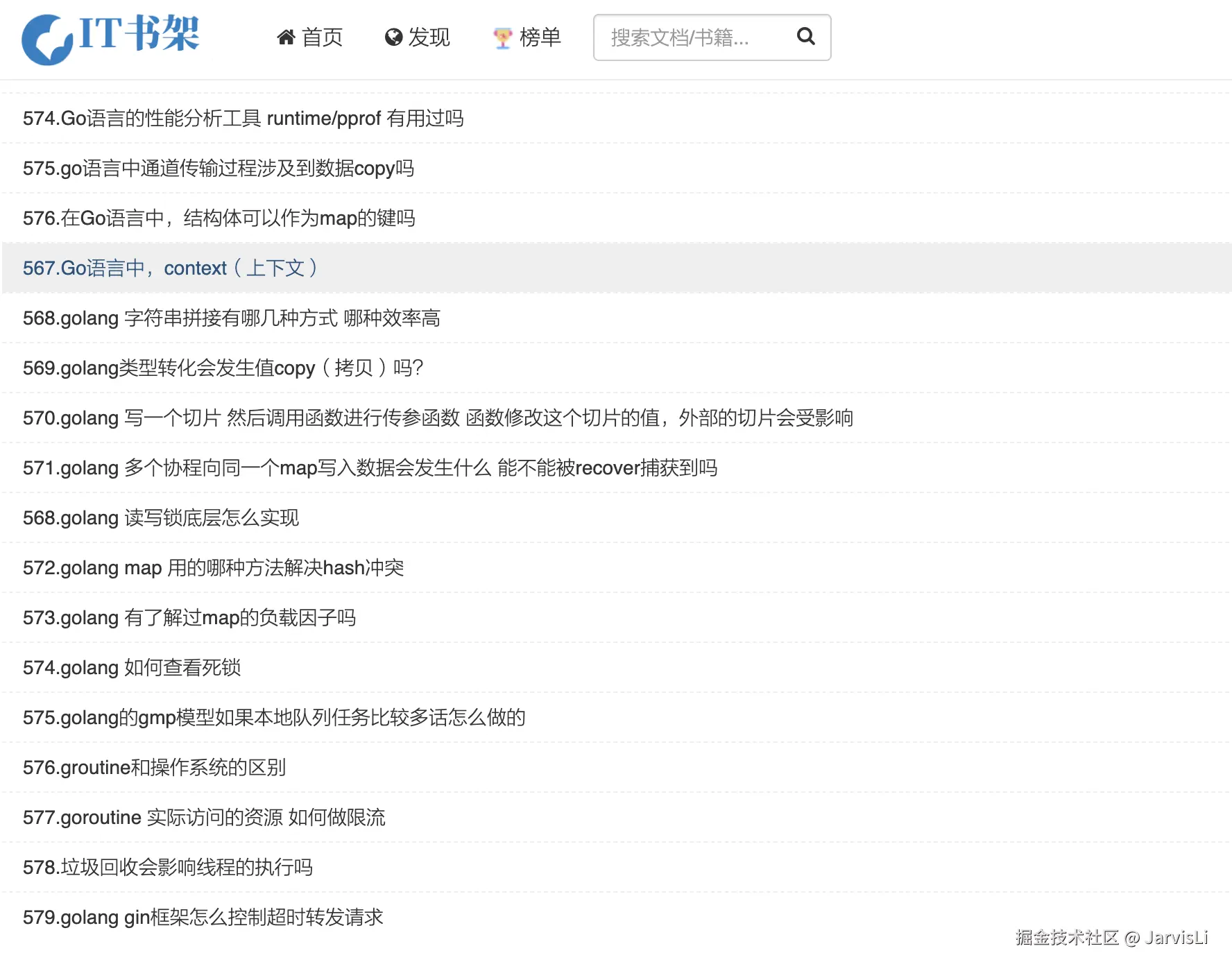Open 577.goroutine 如何做限流 entry

pos(204,818)
